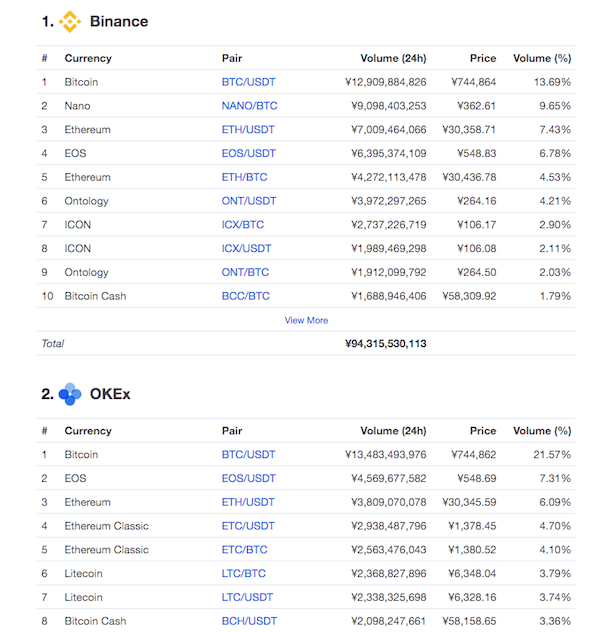Click Ethereum Classic in OKEx row 4
600x632 pixels.
[x=106, y=526]
